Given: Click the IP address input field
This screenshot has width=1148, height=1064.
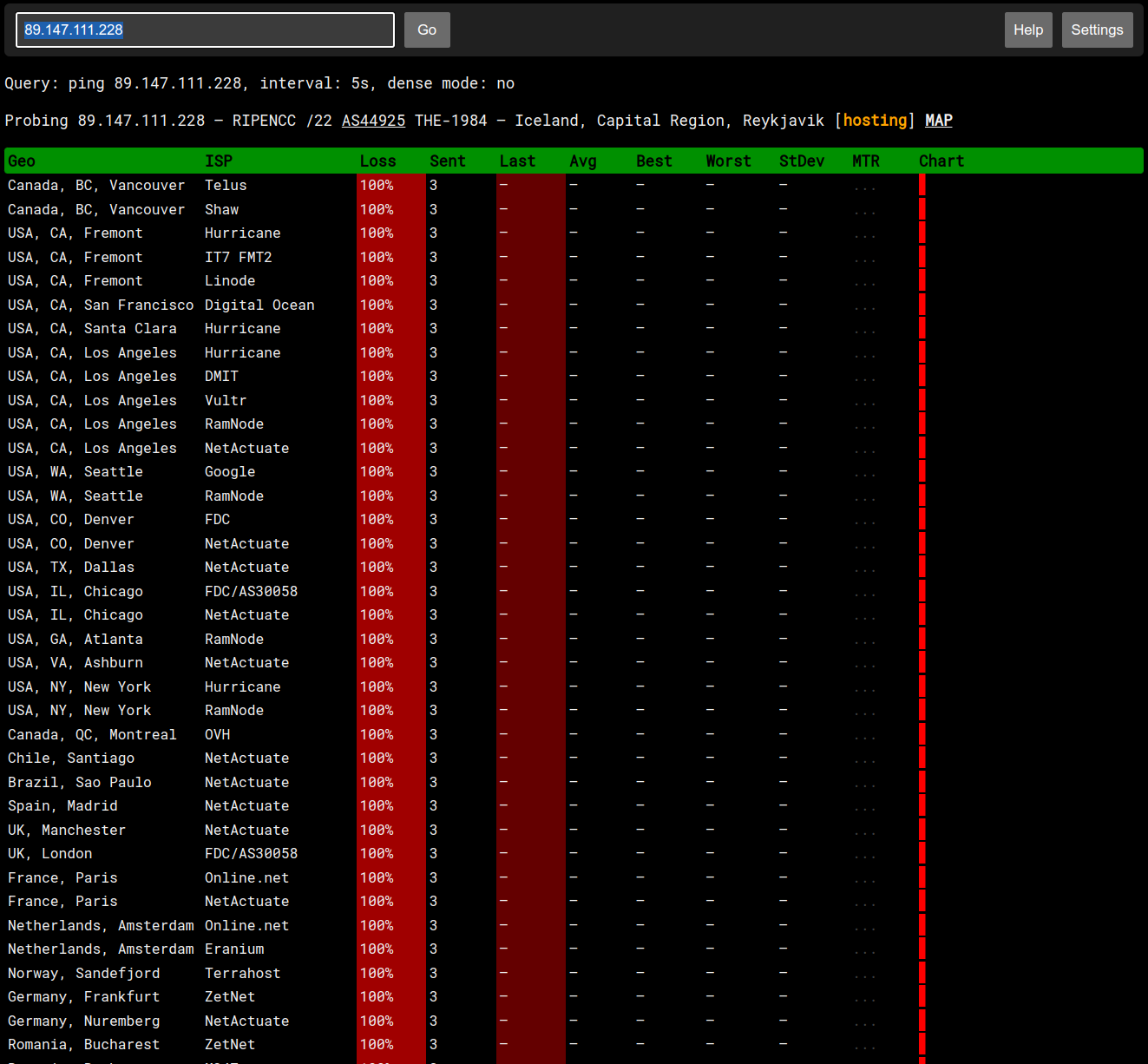Looking at the screenshot, I should pyautogui.click(x=205, y=30).
